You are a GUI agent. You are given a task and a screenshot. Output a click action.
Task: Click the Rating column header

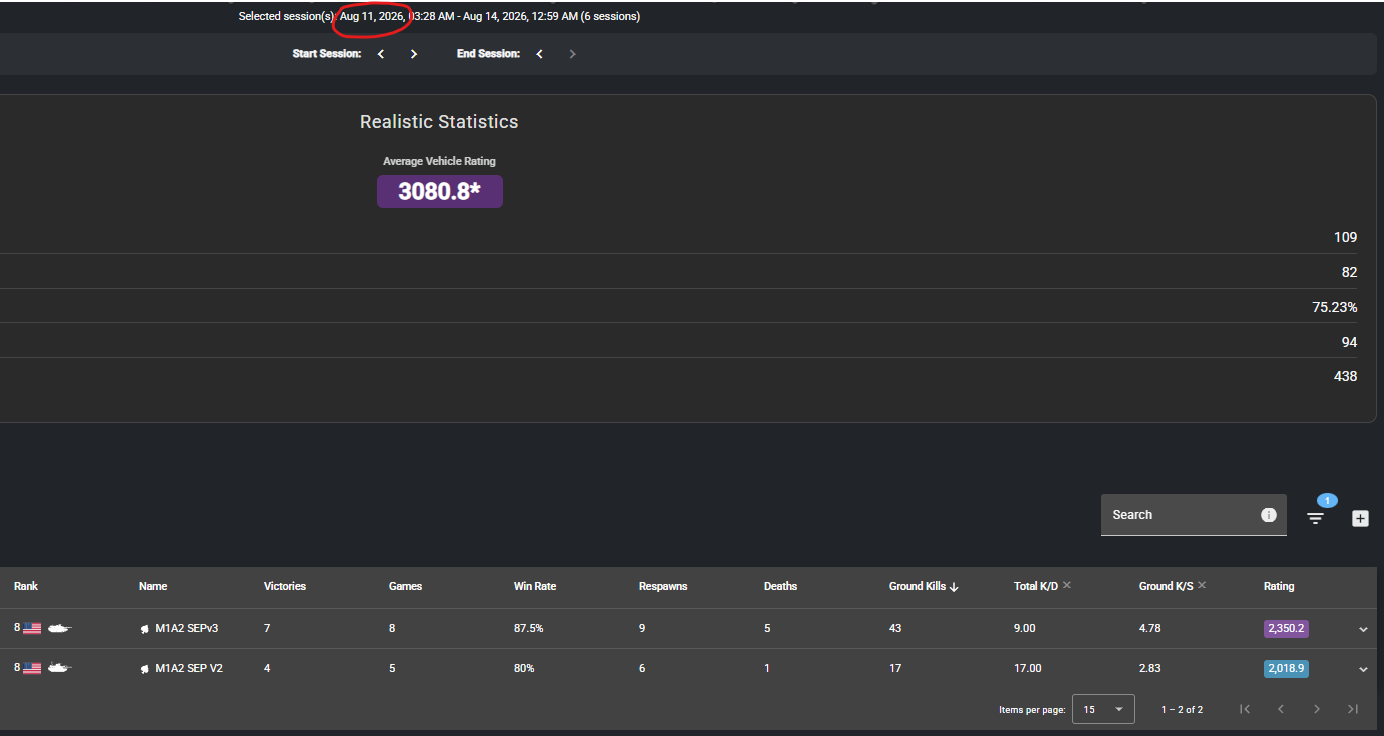pos(1279,586)
